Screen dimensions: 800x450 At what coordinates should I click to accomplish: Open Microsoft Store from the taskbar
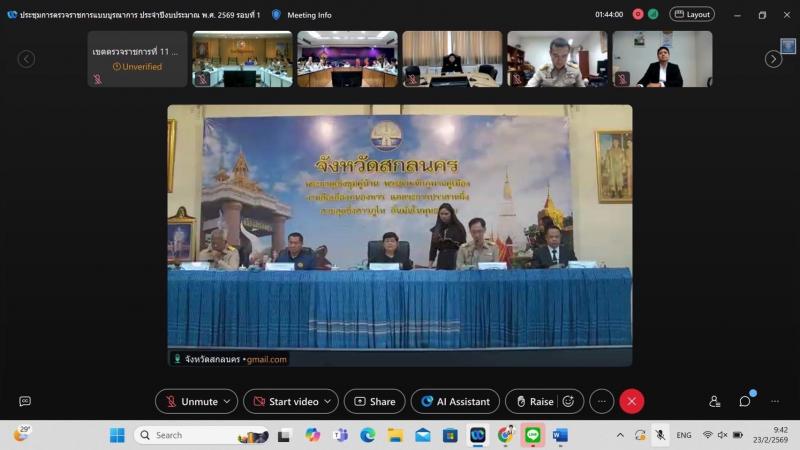point(450,435)
